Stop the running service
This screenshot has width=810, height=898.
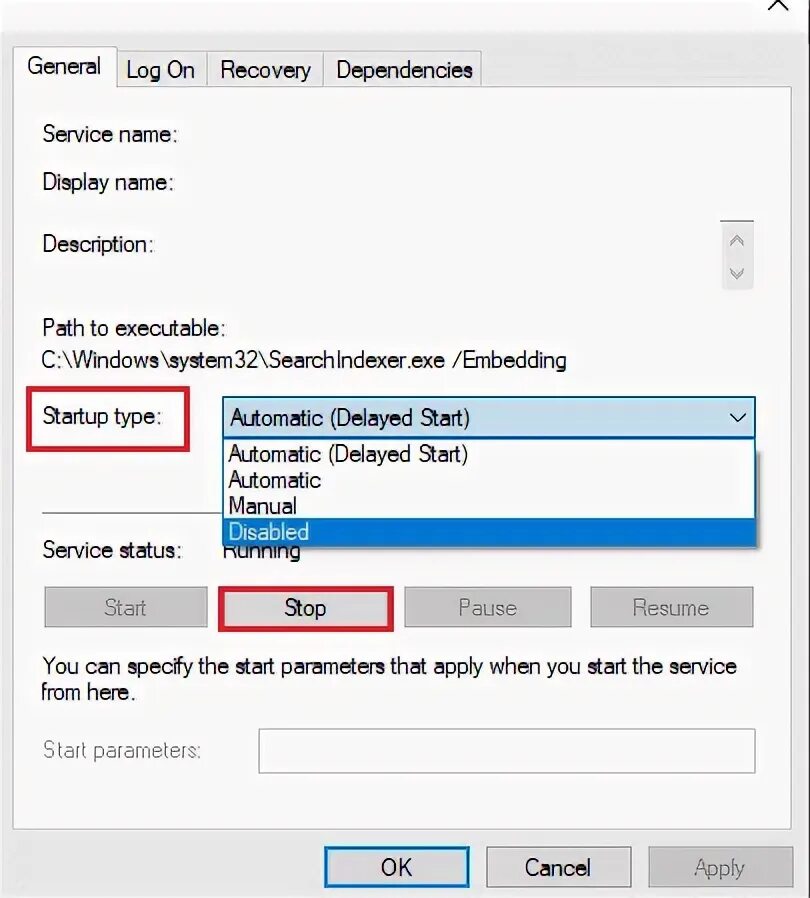(x=306, y=608)
